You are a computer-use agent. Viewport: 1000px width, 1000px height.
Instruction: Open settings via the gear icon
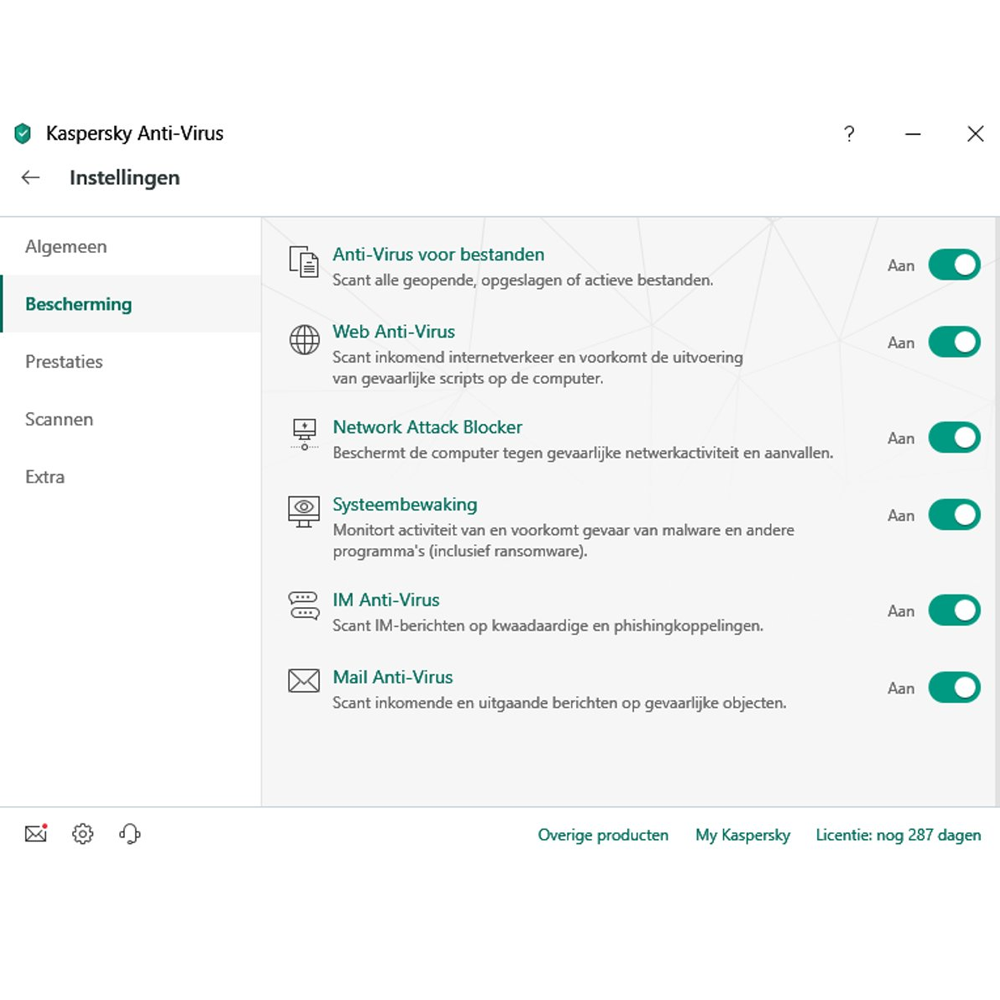click(83, 834)
